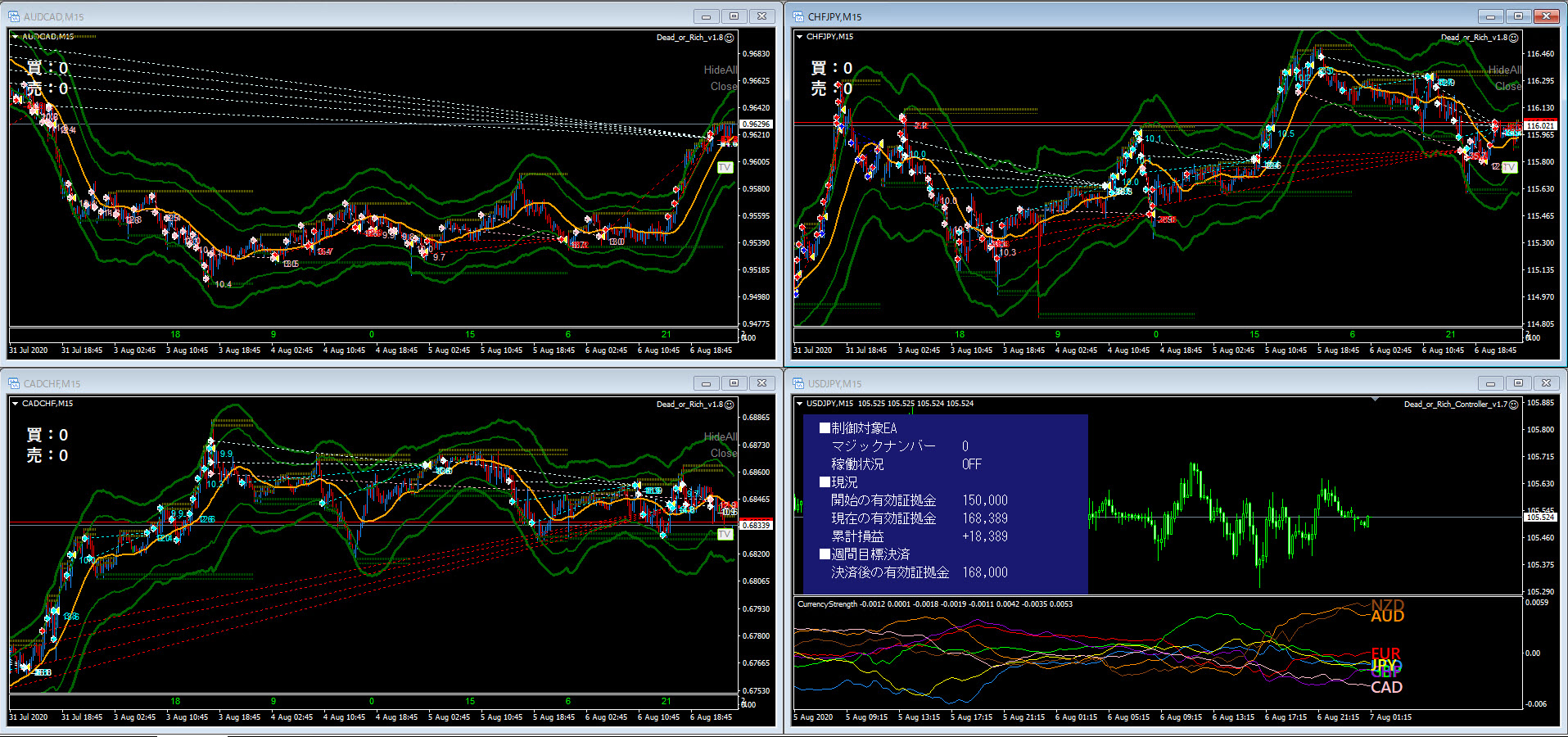This screenshot has width=1568, height=737.
Task: Click the 稼働状況 OFF status value
Action: pyautogui.click(x=972, y=464)
